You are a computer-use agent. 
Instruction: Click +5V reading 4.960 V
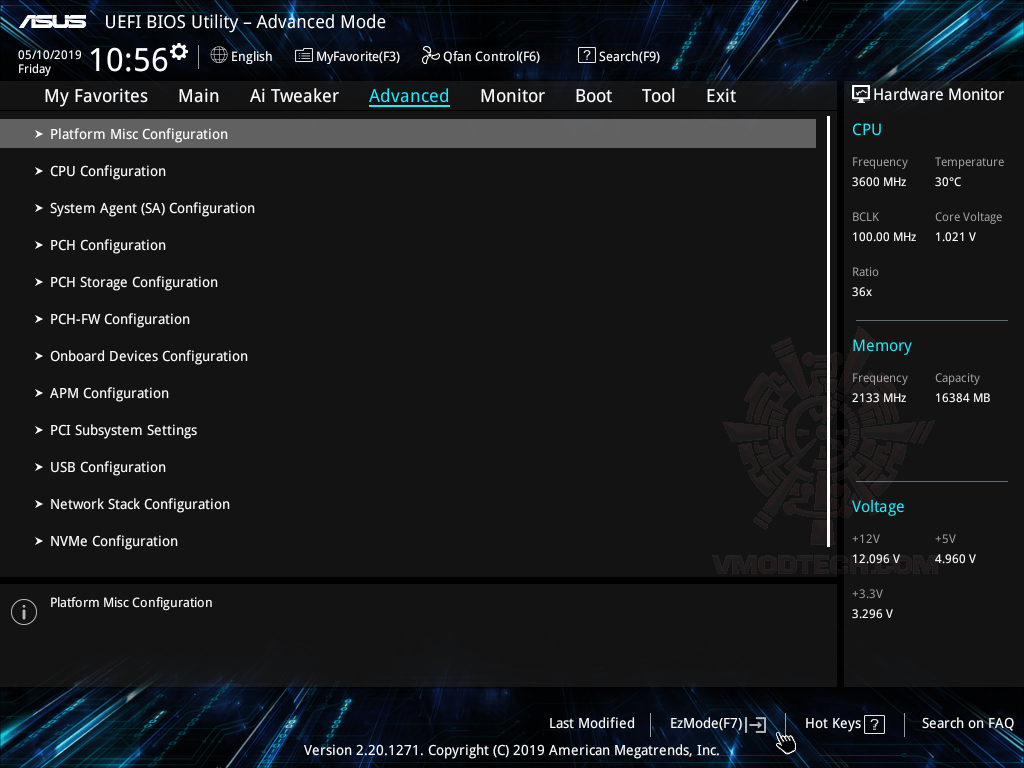[955, 559]
